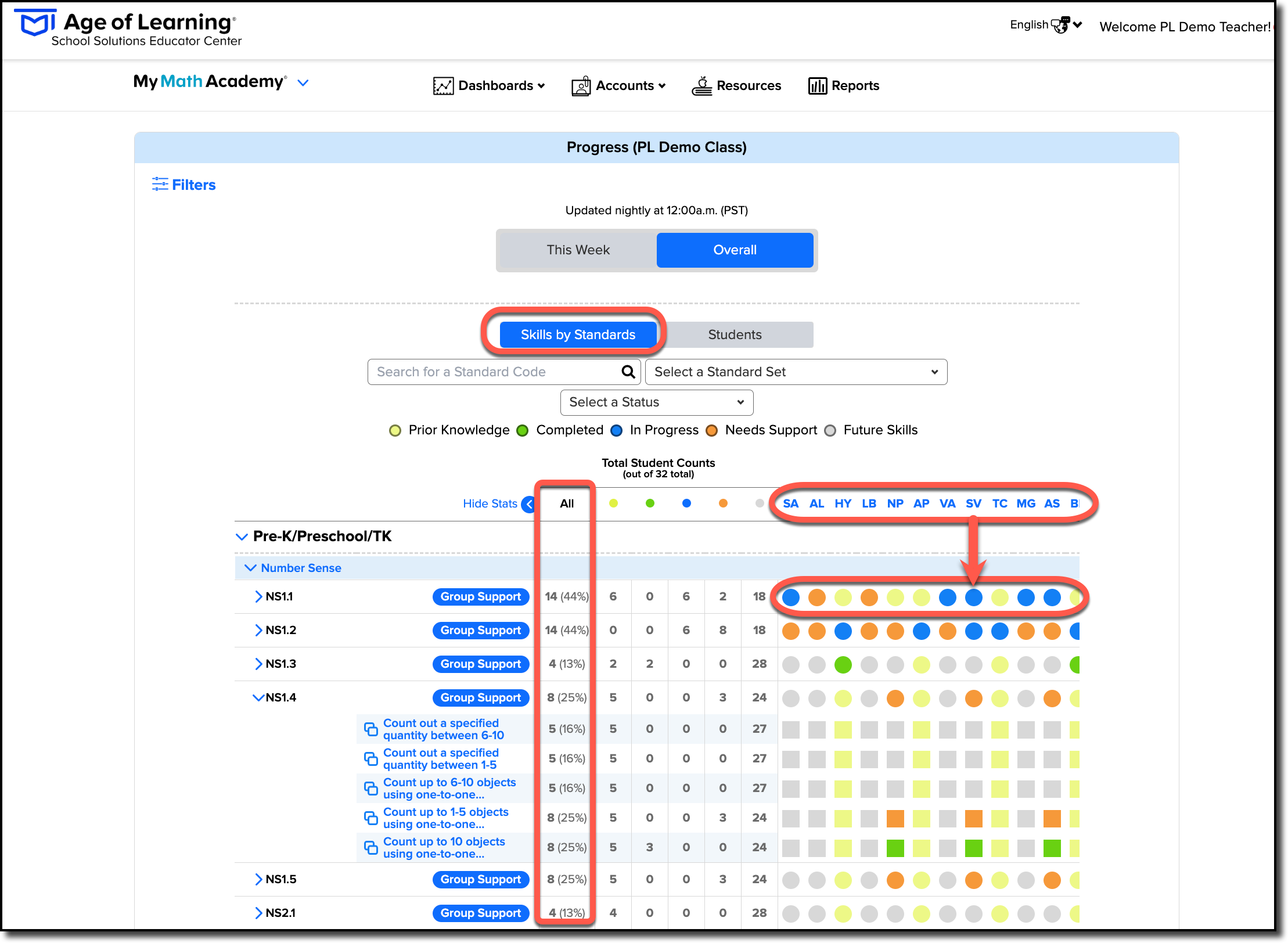Switch to Overall view
The image size is (1288, 943).
[x=735, y=250]
